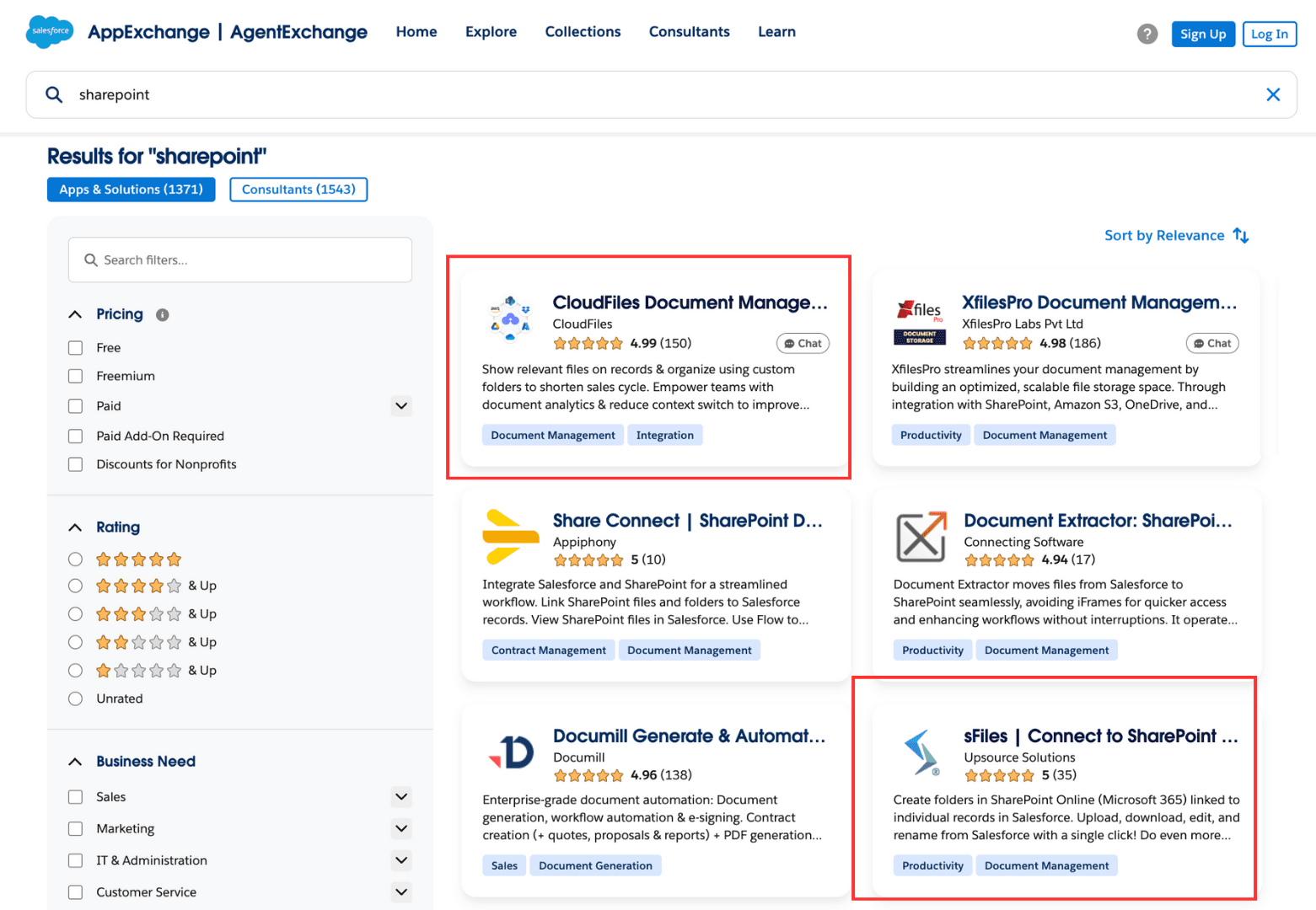Open the Collections menu item

(583, 32)
